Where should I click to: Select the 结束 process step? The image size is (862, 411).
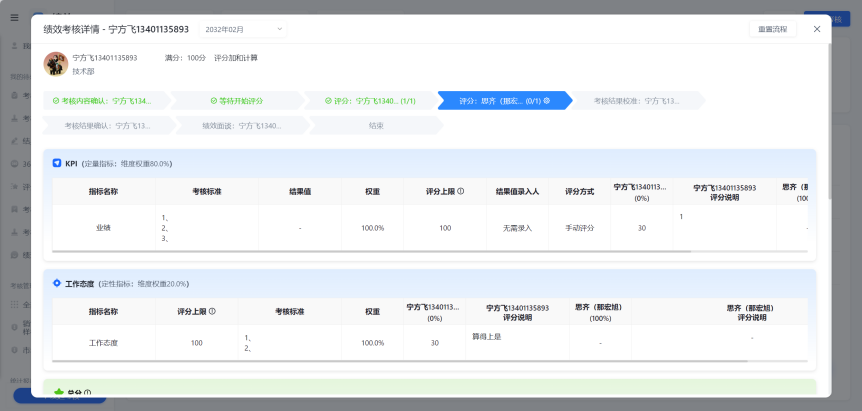(376, 126)
